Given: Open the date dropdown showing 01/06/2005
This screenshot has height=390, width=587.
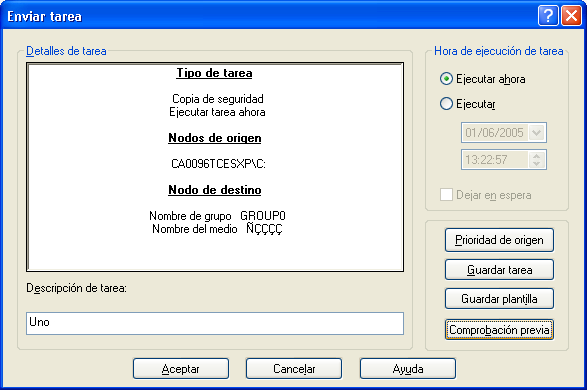Looking at the screenshot, I should click(537, 132).
